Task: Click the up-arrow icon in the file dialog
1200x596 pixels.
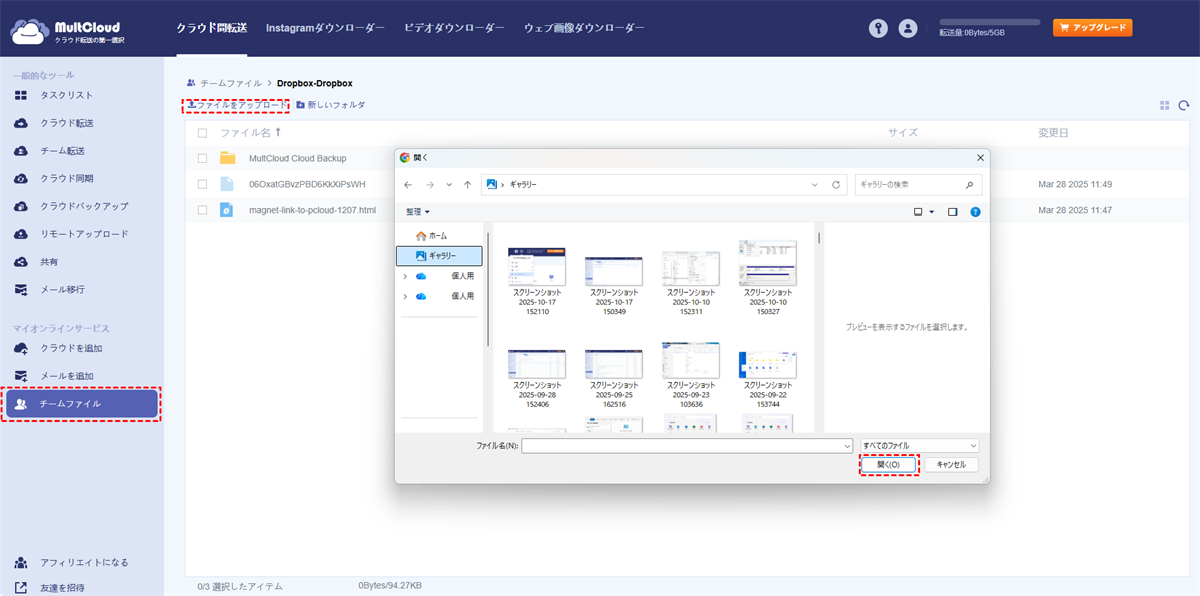Action: [x=468, y=185]
